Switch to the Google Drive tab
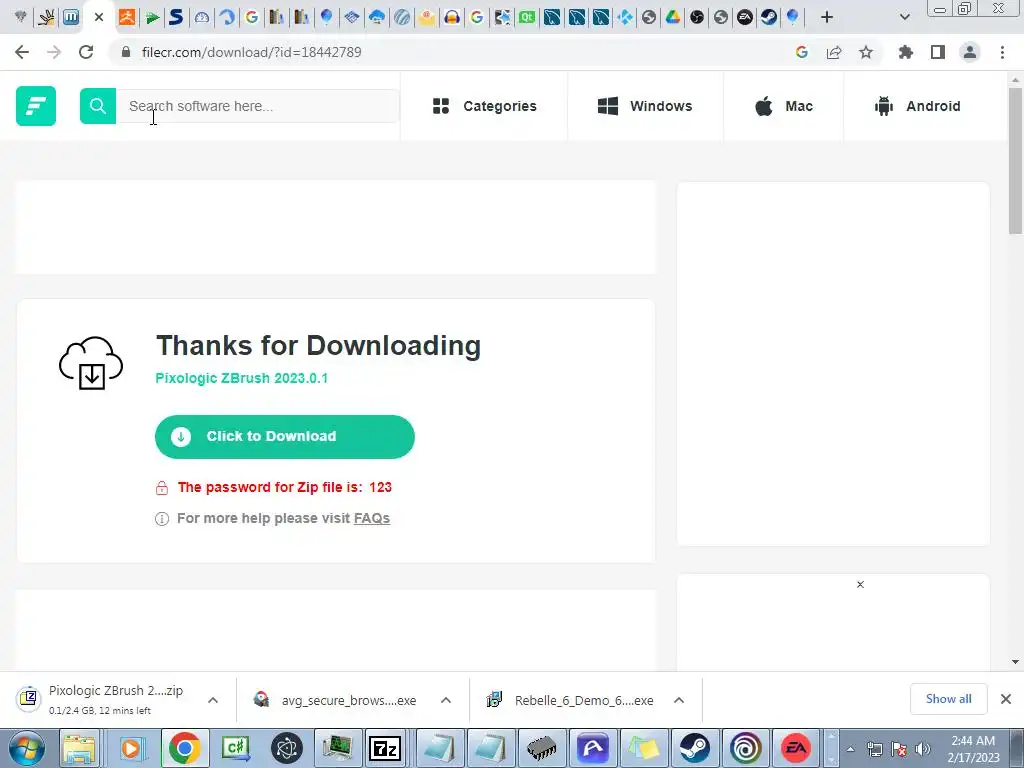This screenshot has height=768, width=1024. pos(673,17)
